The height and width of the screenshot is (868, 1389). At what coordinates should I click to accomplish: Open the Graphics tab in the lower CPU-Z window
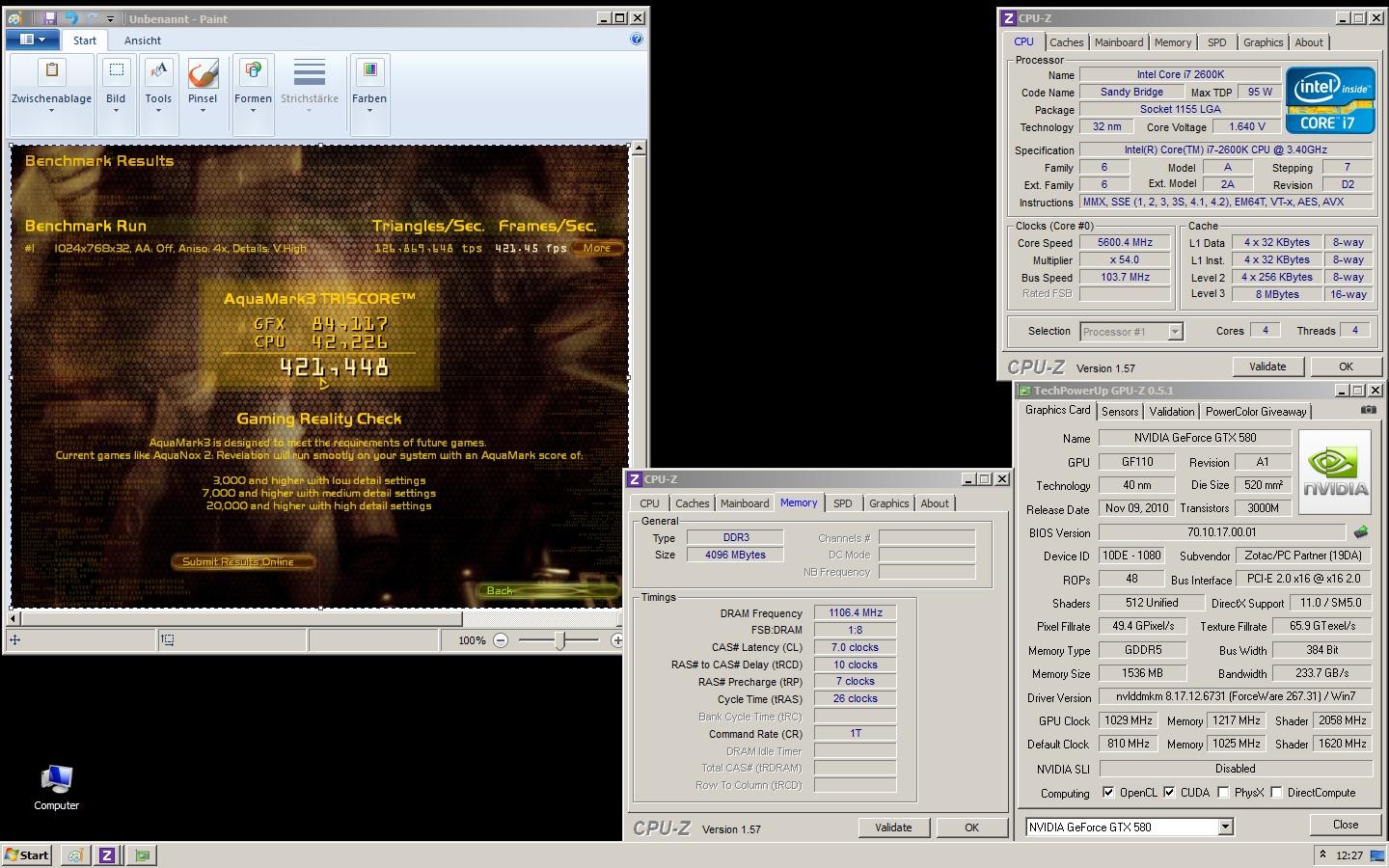click(x=889, y=503)
